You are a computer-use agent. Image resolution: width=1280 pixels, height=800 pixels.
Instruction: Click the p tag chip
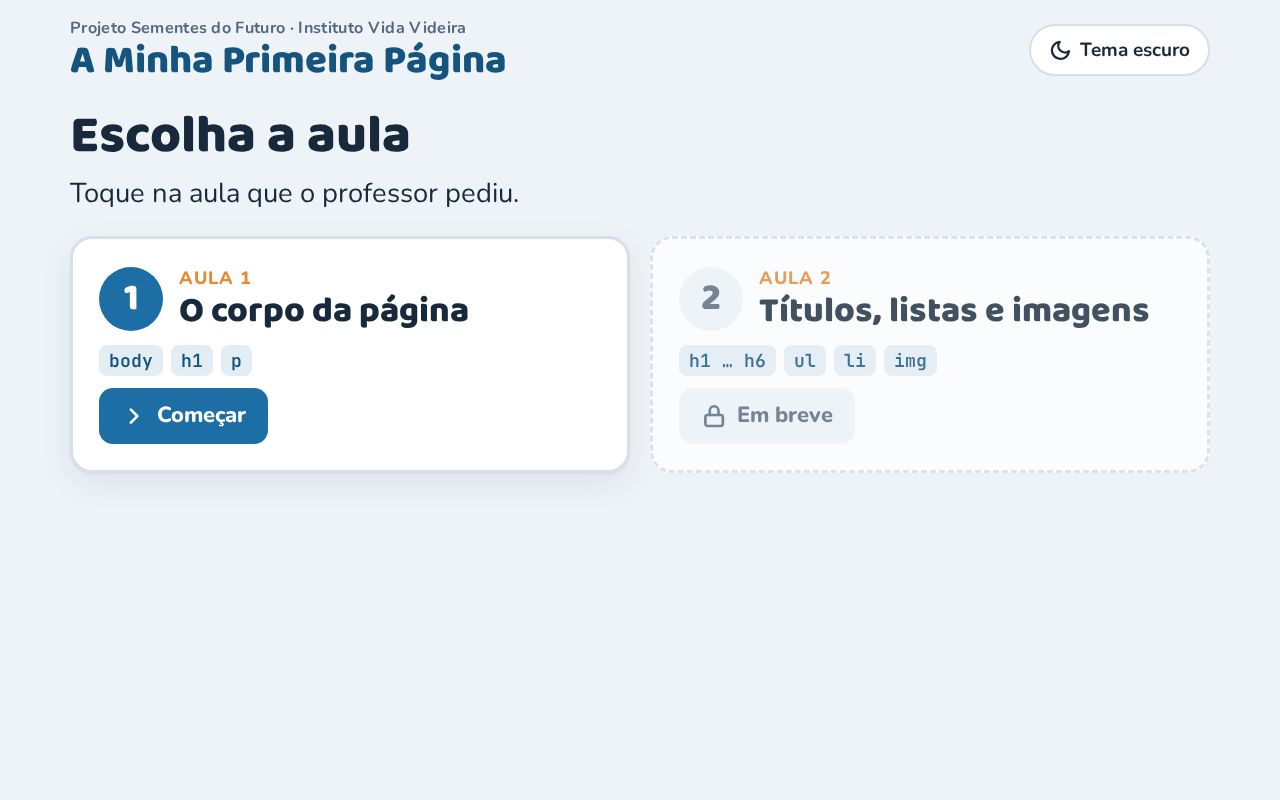[x=236, y=361]
